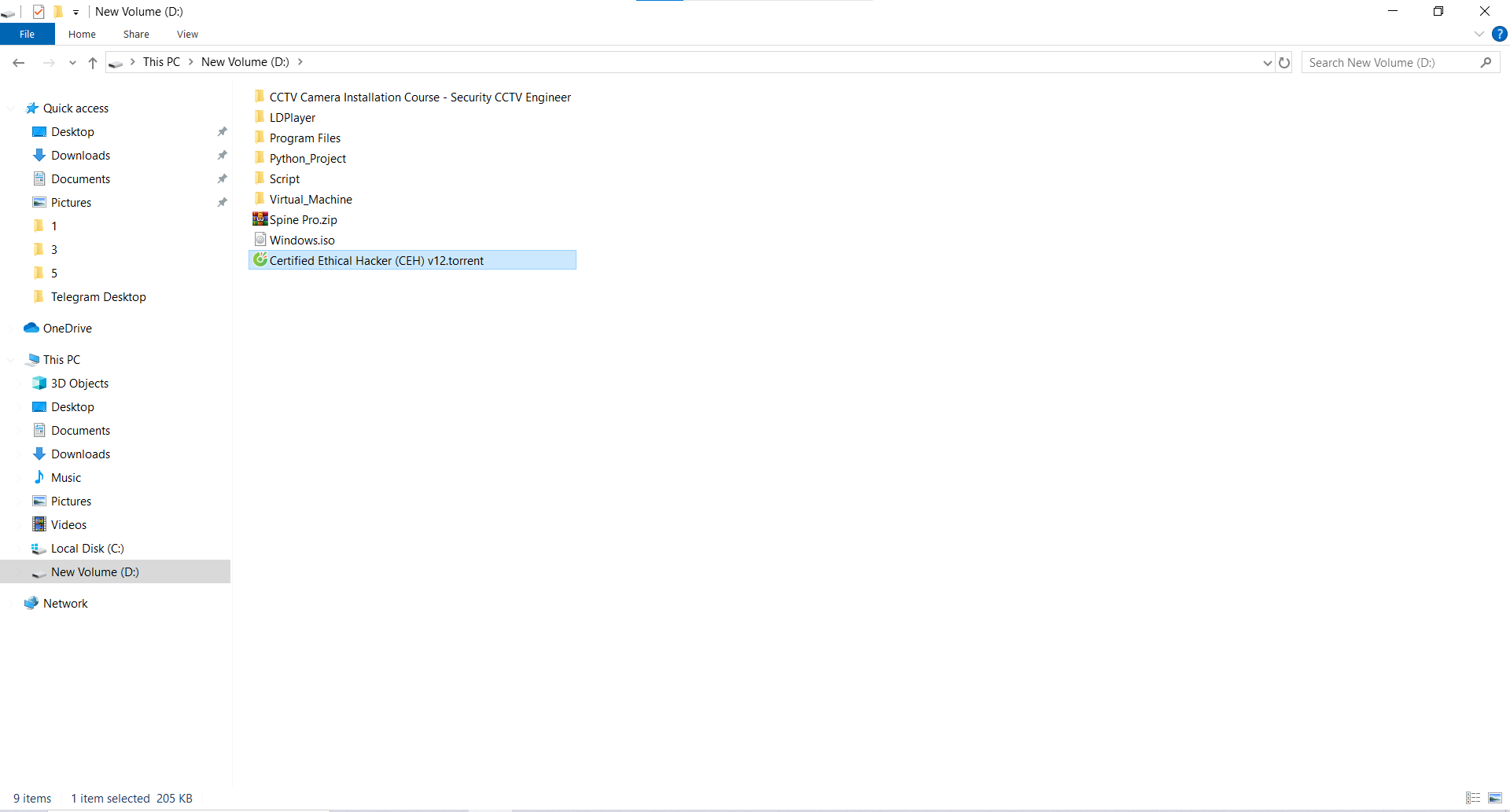The image size is (1510, 812).
Task: Open the Home ribbon tab
Action: [x=82, y=34]
